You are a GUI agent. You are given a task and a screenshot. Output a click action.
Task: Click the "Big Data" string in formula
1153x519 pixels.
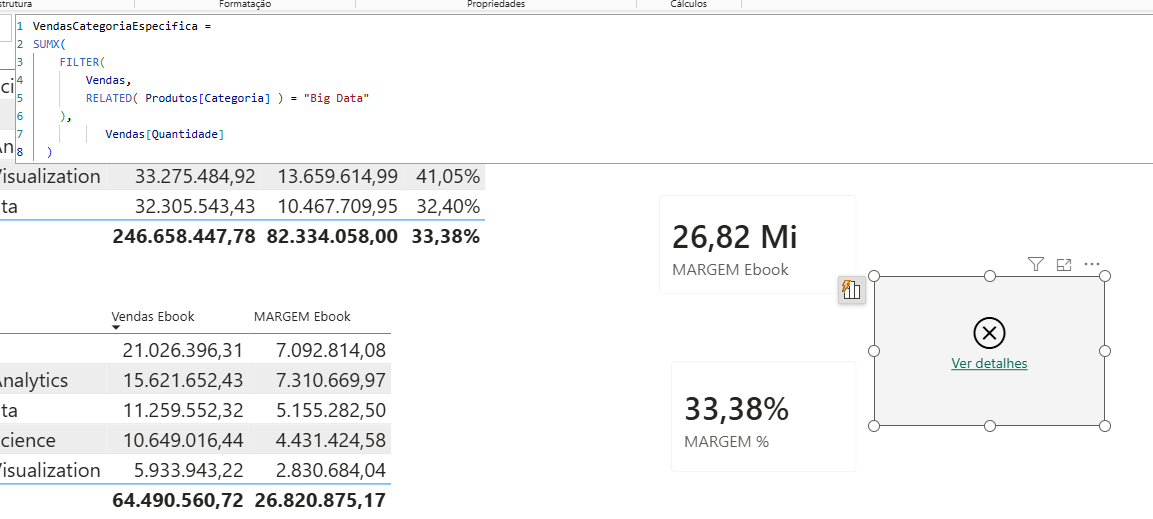(337, 98)
